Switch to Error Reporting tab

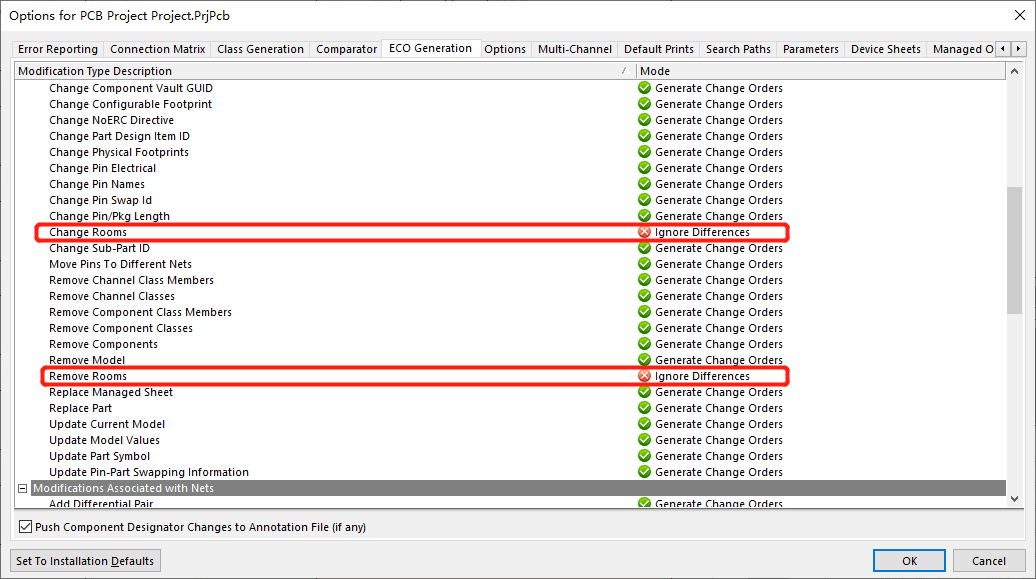pyautogui.click(x=57, y=49)
